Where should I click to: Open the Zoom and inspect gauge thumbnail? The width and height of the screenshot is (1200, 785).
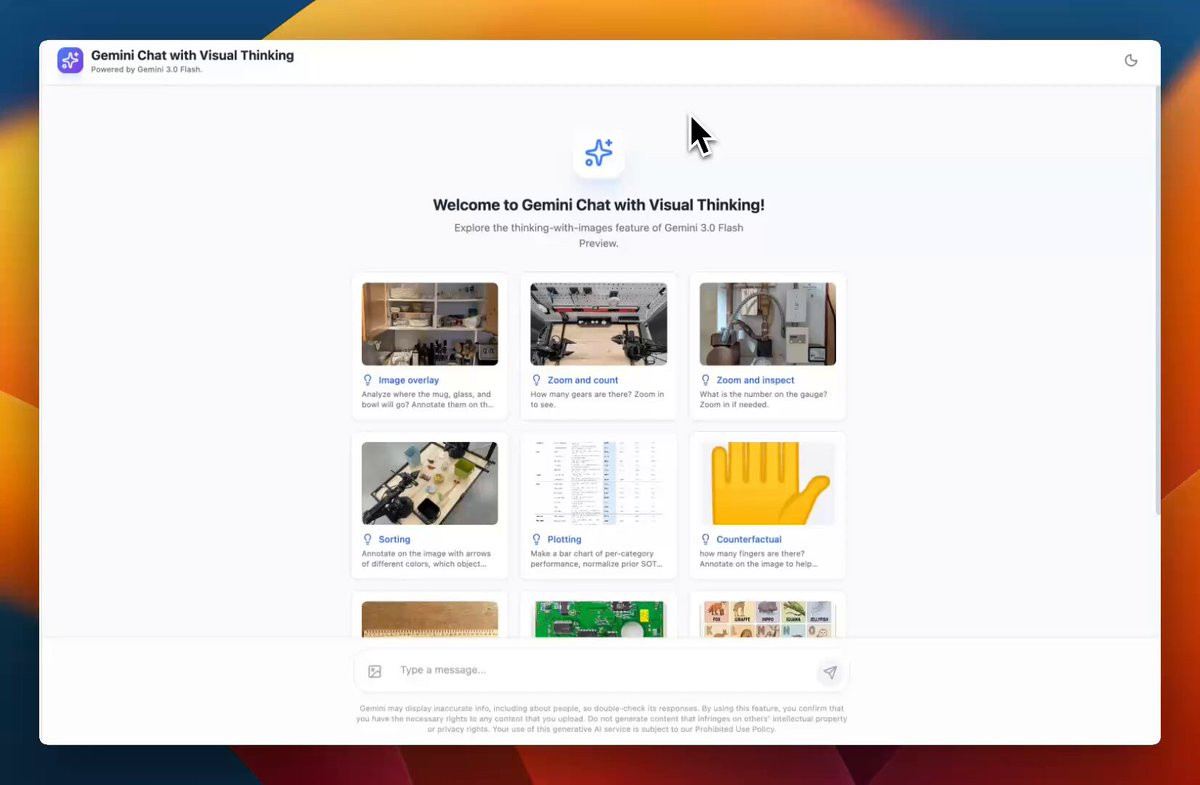tap(768, 324)
